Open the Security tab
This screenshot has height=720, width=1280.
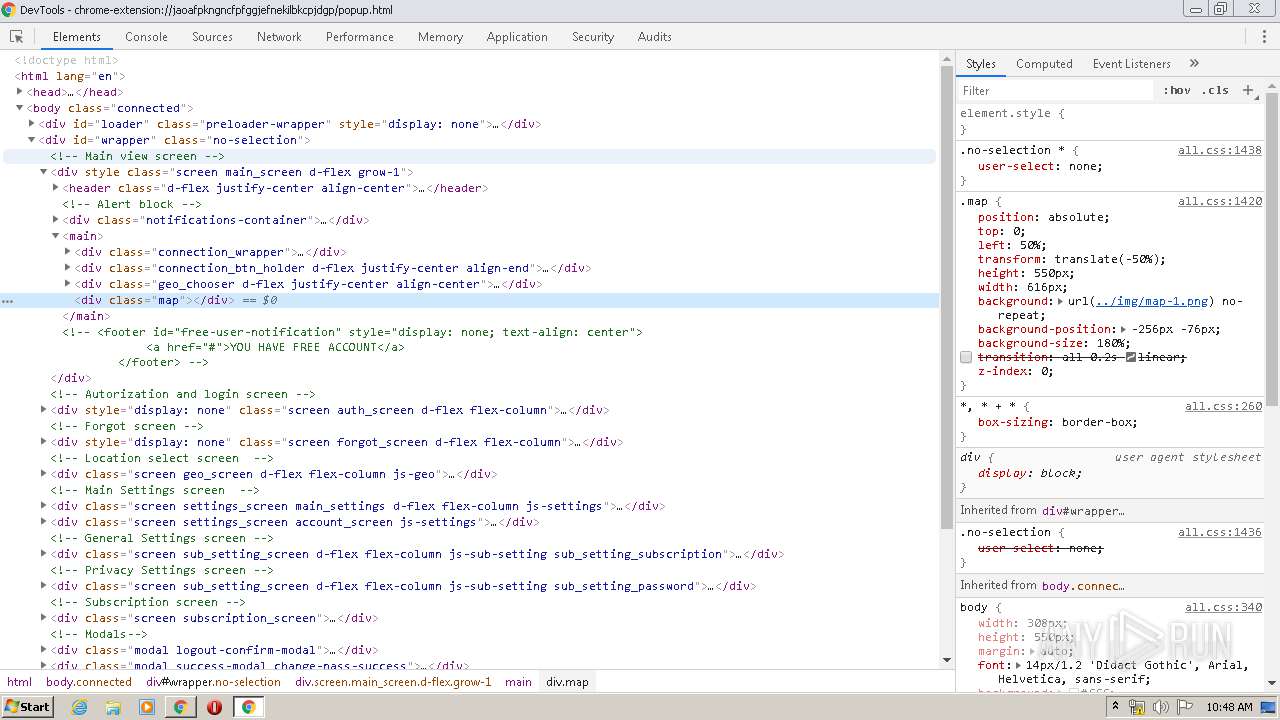coord(593,36)
